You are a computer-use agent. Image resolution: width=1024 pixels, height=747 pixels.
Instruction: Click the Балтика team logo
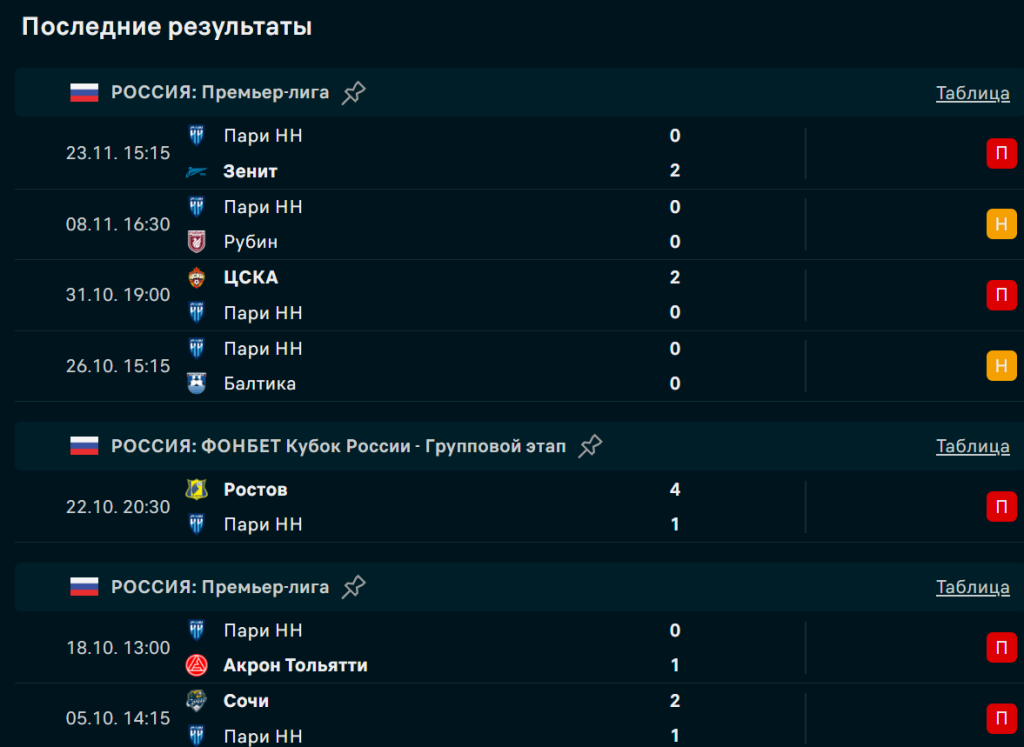[197, 384]
